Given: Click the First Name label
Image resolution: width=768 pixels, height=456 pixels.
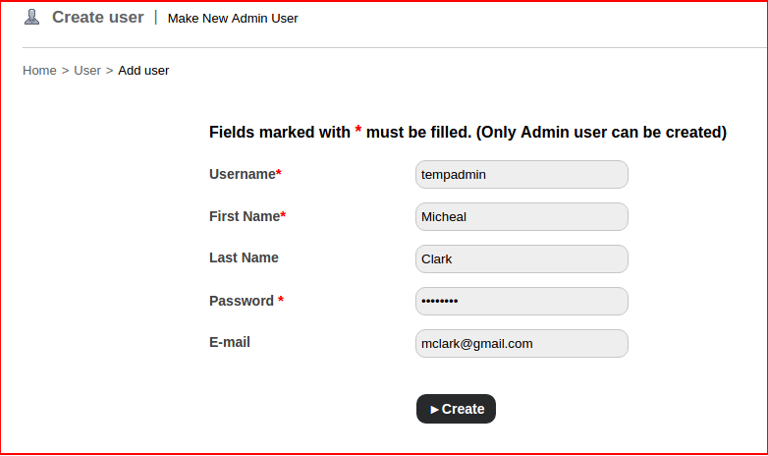Looking at the screenshot, I should [x=244, y=216].
